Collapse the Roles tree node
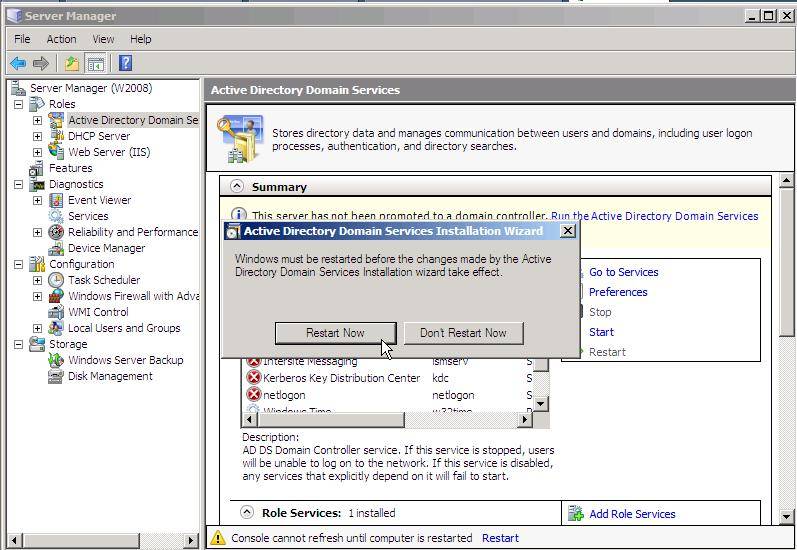 pos(18,104)
